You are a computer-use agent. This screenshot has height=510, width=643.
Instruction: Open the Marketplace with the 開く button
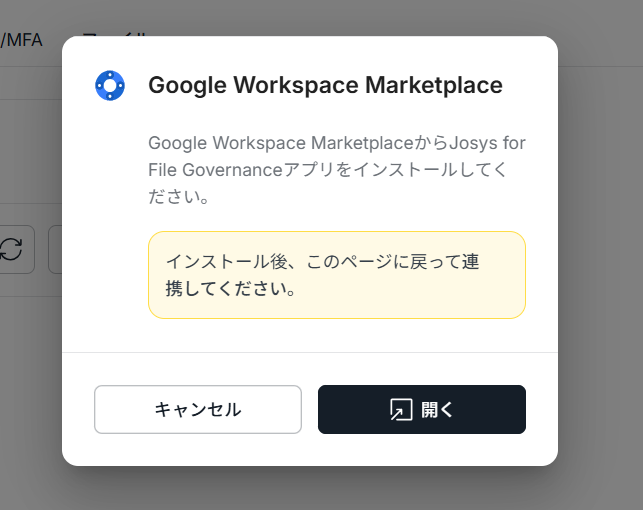(422, 409)
